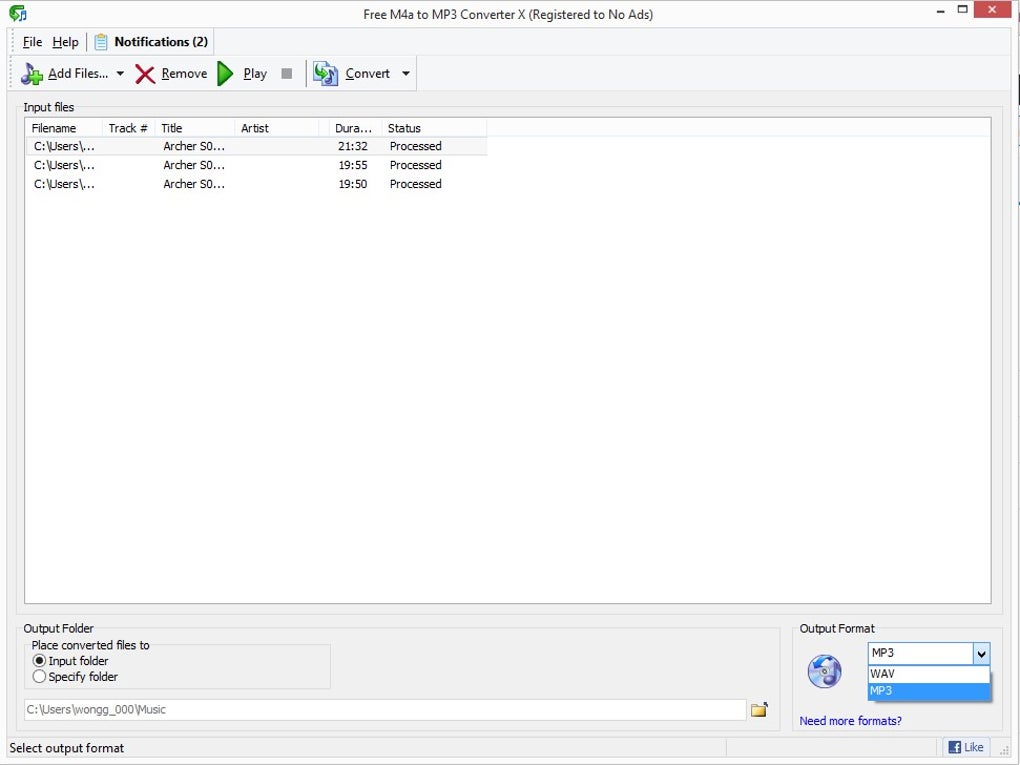Sort by the Title column header
This screenshot has width=1020, height=765.
coord(195,128)
